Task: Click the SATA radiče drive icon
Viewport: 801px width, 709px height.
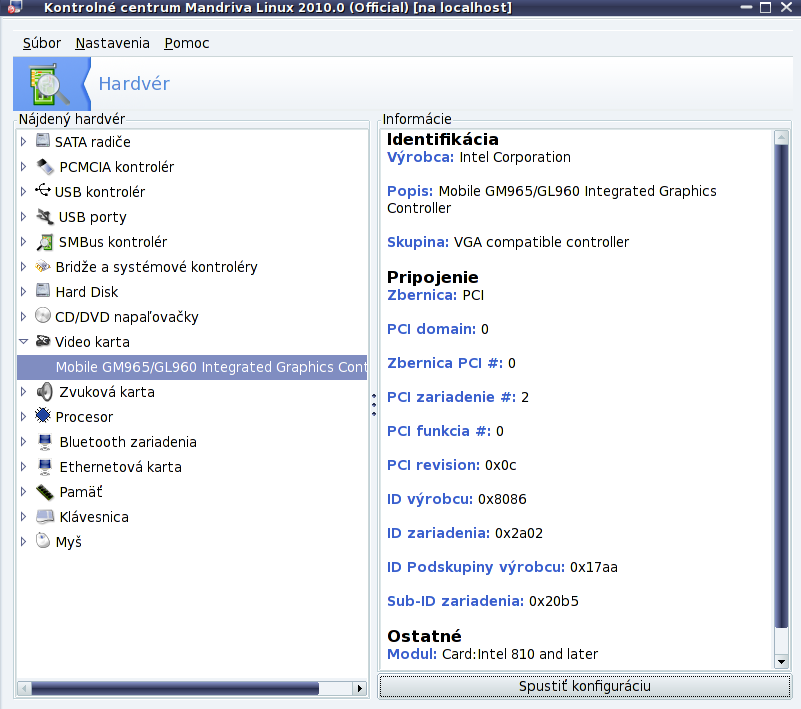Action: point(43,141)
